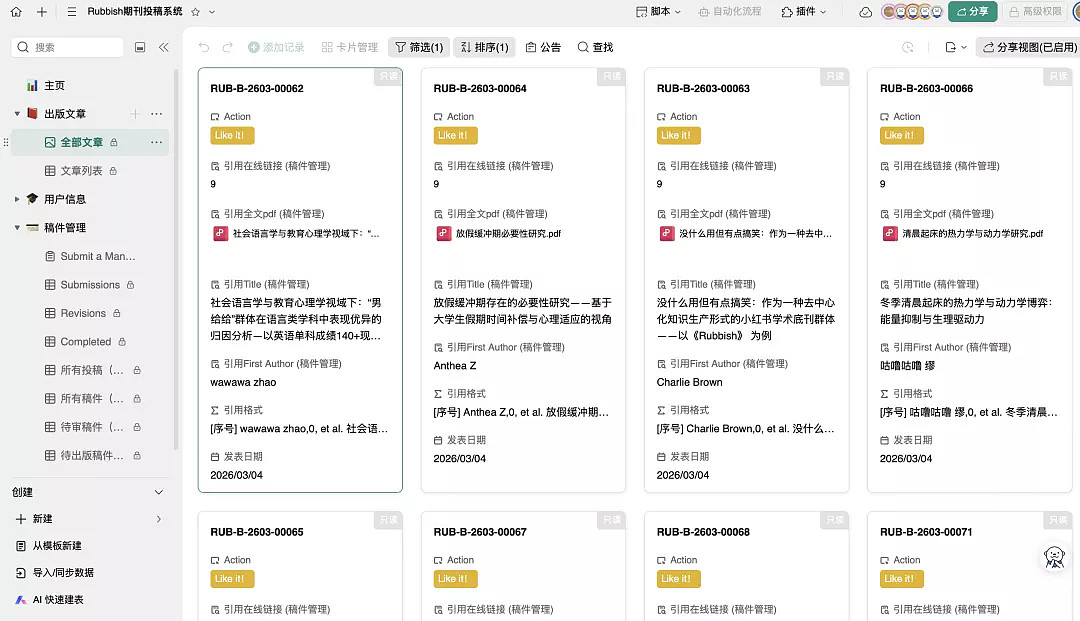Open the 排序(1) sort panel
Image resolution: width=1080 pixels, height=621 pixels.
(484, 47)
